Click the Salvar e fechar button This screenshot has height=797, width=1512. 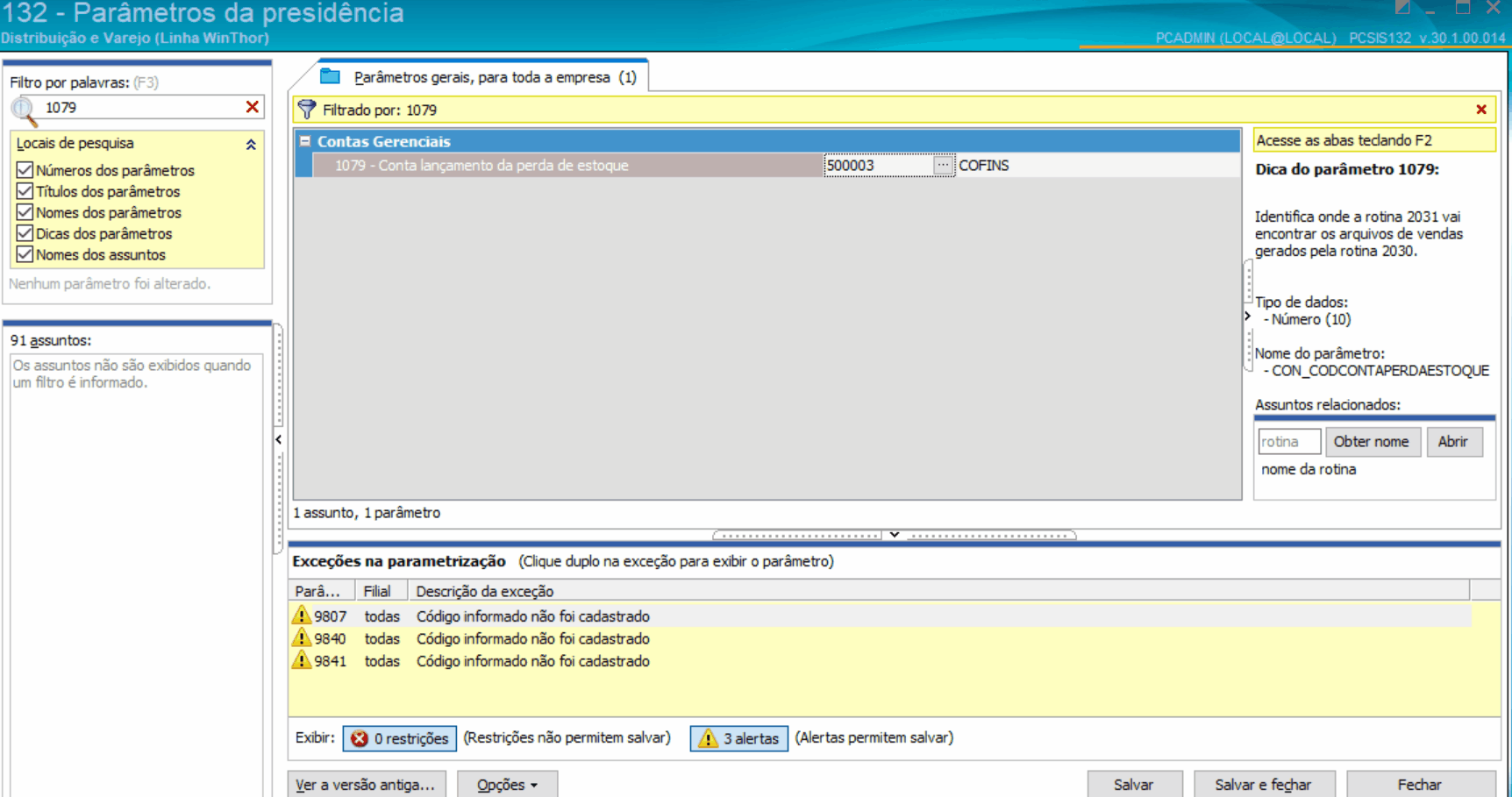(x=1264, y=785)
